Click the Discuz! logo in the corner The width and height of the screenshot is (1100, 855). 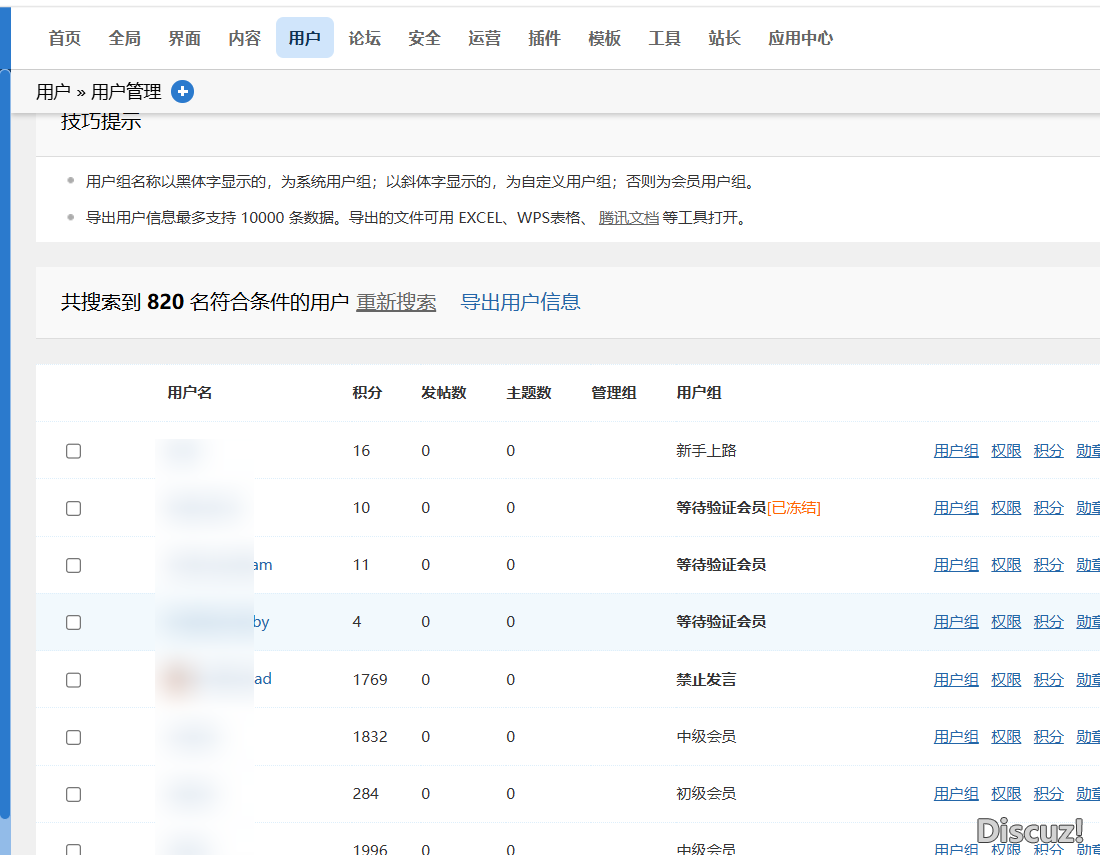pos(1030,830)
